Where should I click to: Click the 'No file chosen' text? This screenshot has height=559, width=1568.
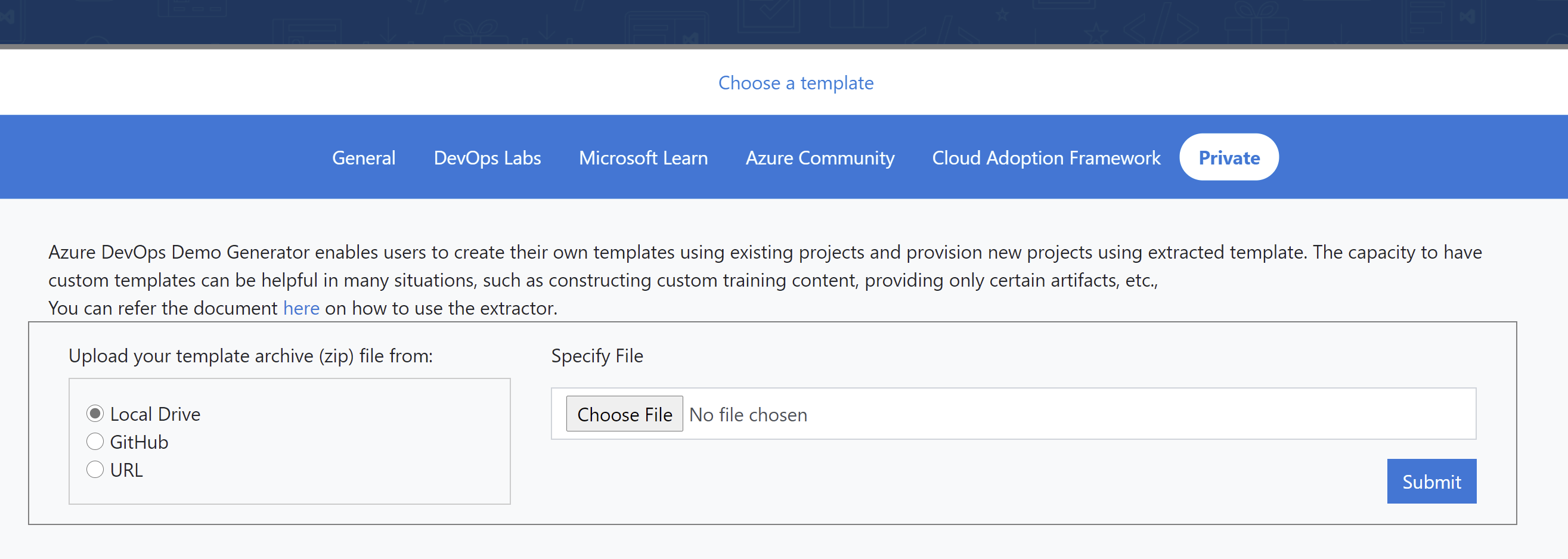point(748,415)
